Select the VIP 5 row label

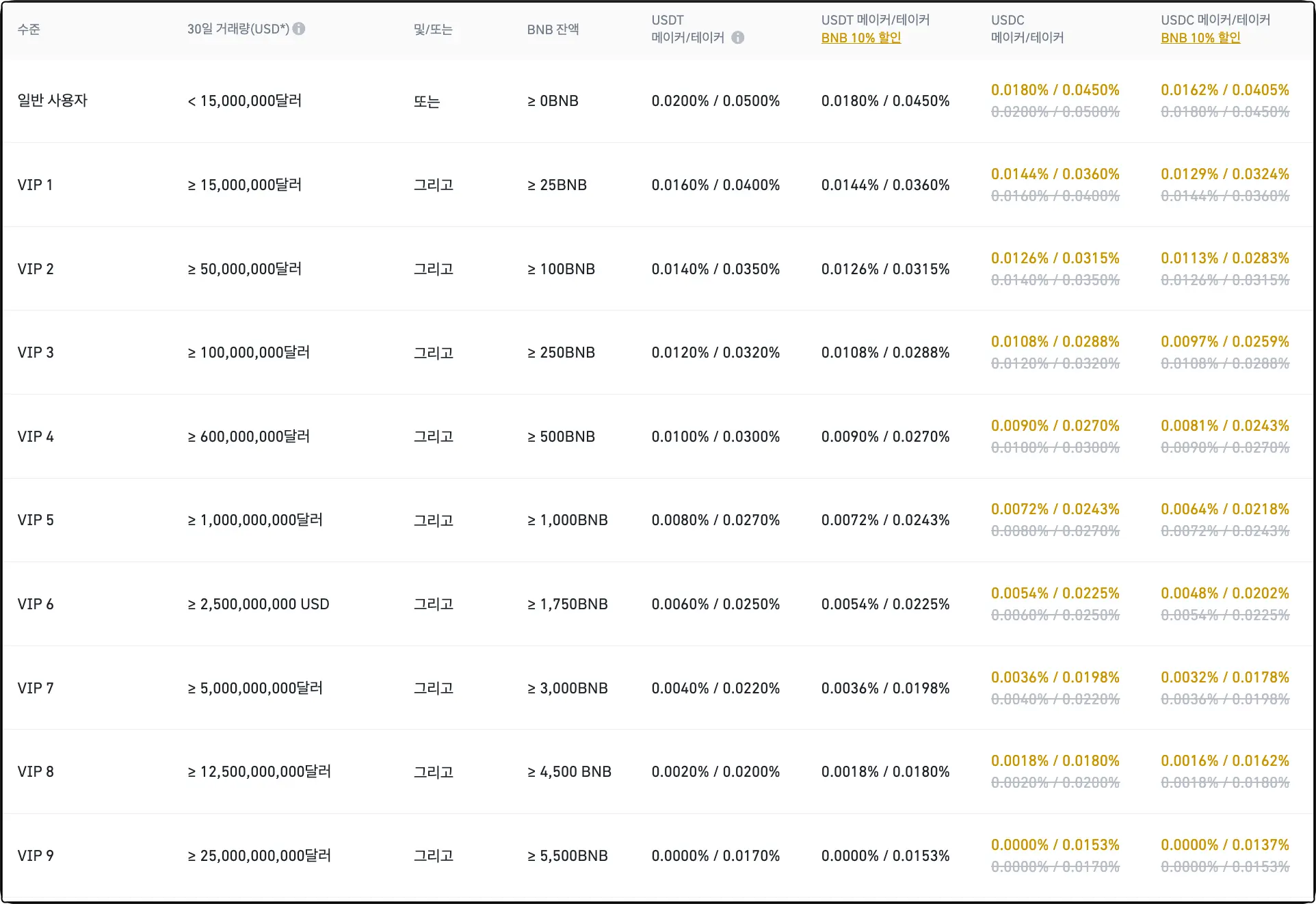36,520
